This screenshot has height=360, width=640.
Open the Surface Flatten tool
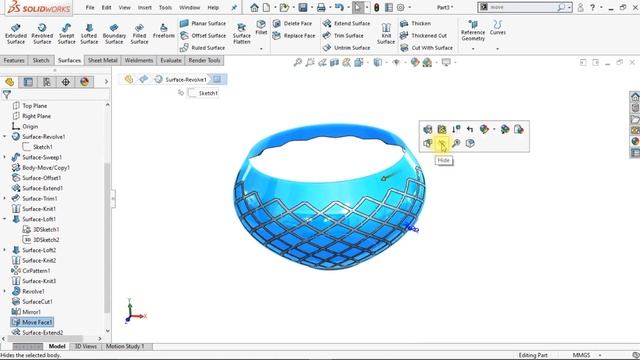click(242, 33)
